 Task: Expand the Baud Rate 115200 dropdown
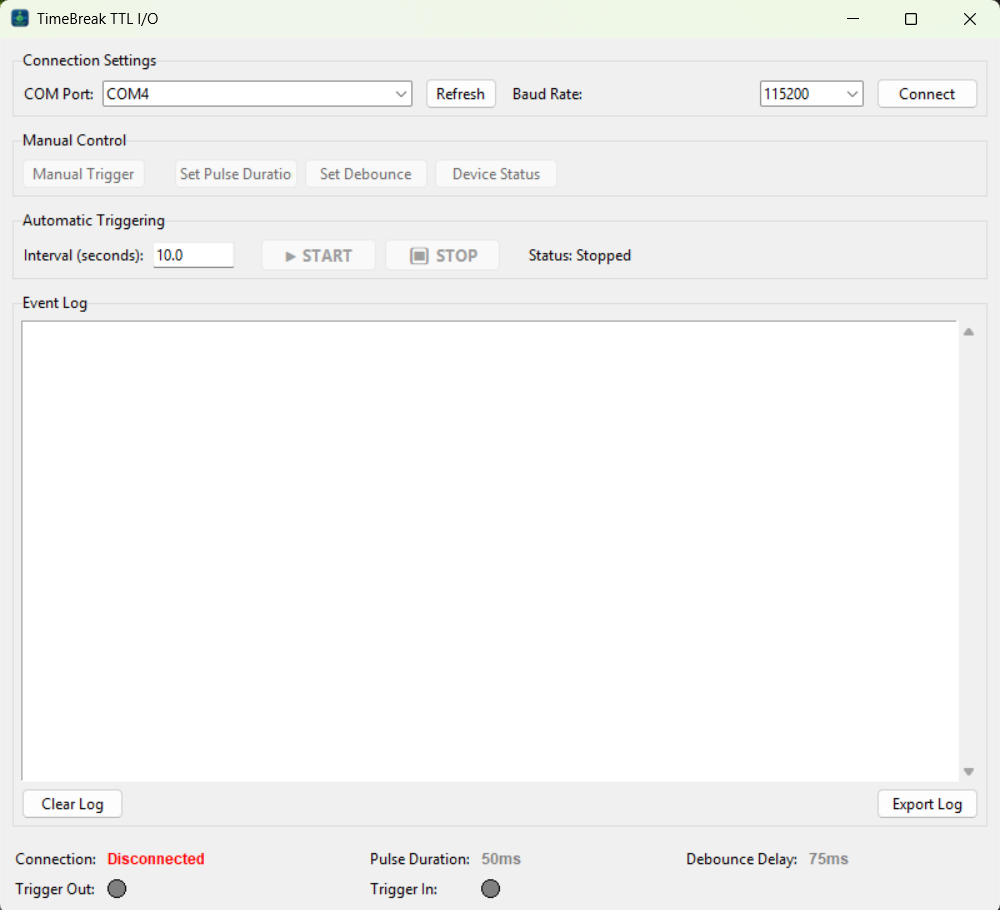click(811, 94)
